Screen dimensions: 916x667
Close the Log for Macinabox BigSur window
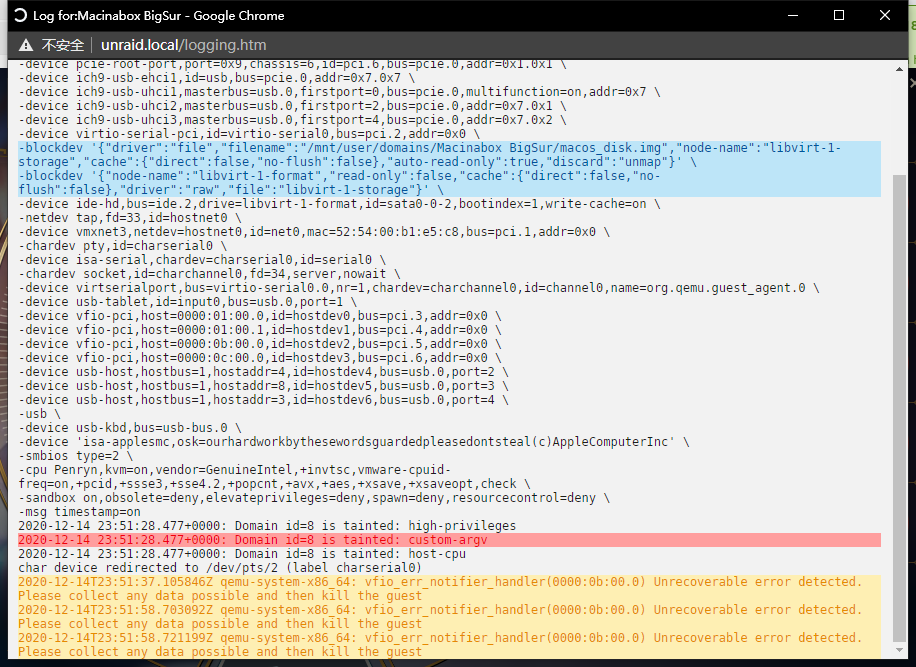(x=885, y=16)
